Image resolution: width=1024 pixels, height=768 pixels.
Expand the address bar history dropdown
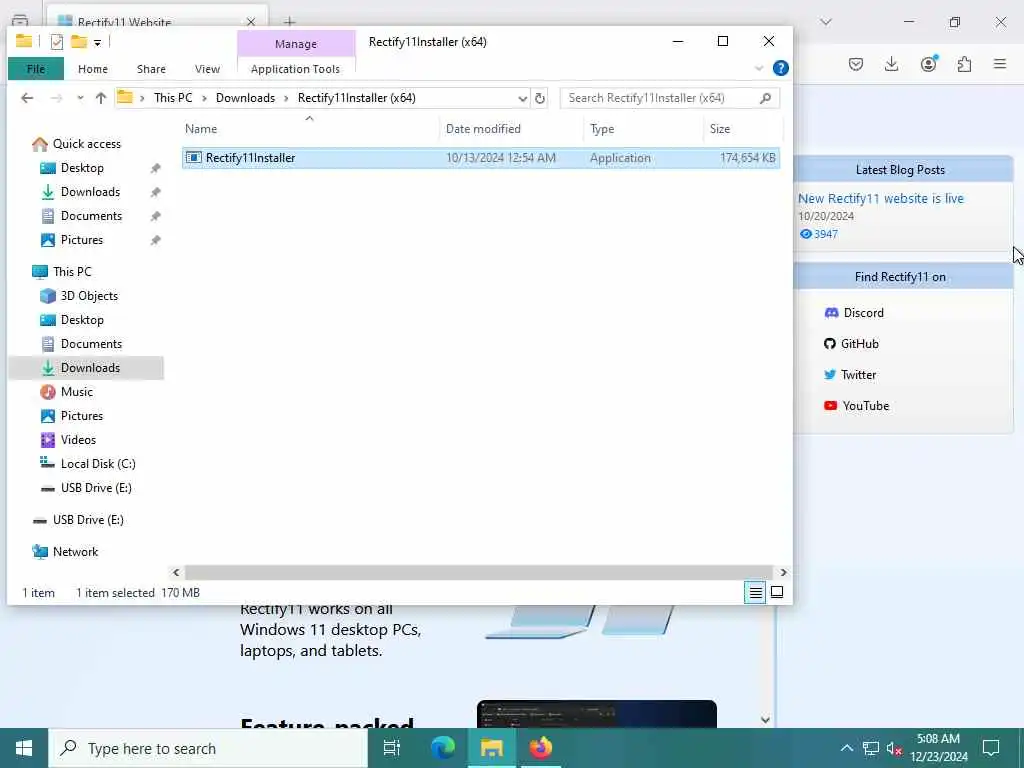click(x=522, y=98)
